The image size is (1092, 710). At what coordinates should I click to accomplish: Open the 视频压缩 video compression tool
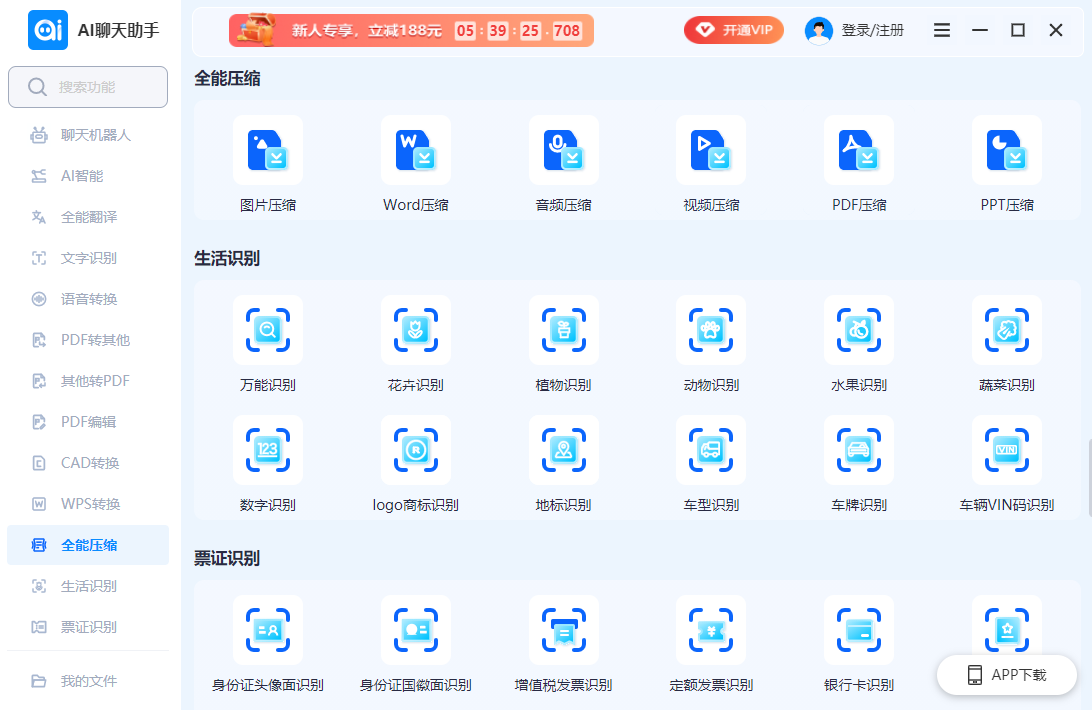(x=711, y=151)
